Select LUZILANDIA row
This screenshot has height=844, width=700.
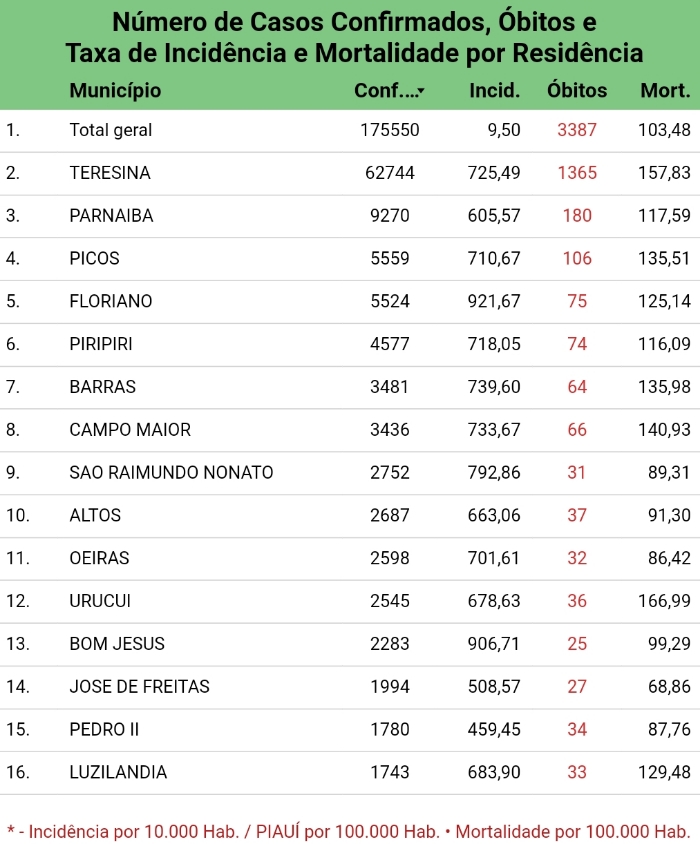coord(350,772)
